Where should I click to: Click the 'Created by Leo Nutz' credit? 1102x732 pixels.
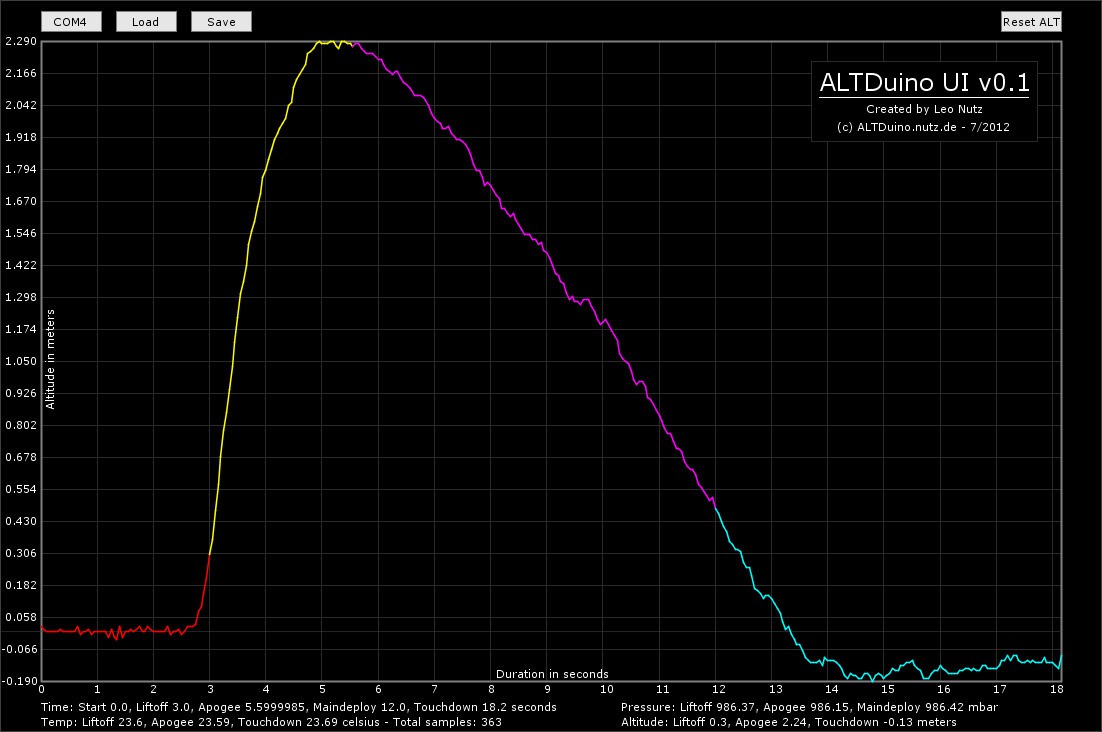click(924, 109)
